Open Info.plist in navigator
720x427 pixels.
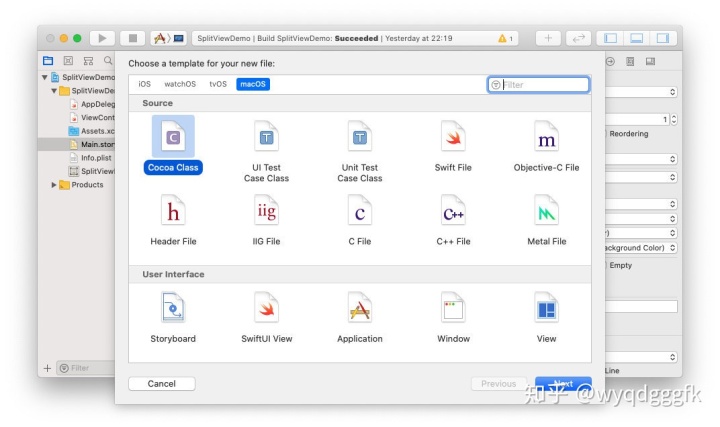(x=90, y=157)
